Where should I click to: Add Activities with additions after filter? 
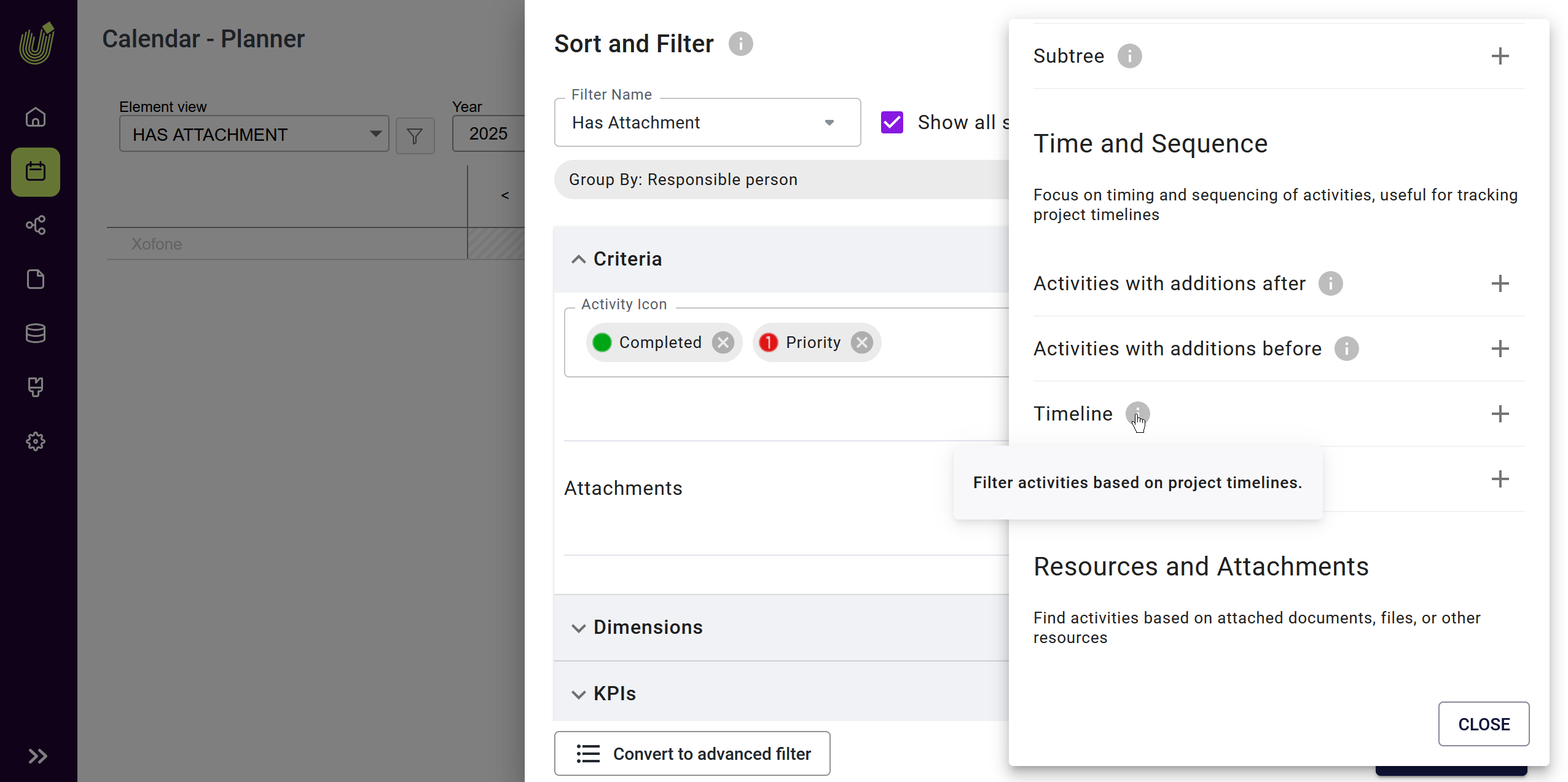click(1500, 283)
